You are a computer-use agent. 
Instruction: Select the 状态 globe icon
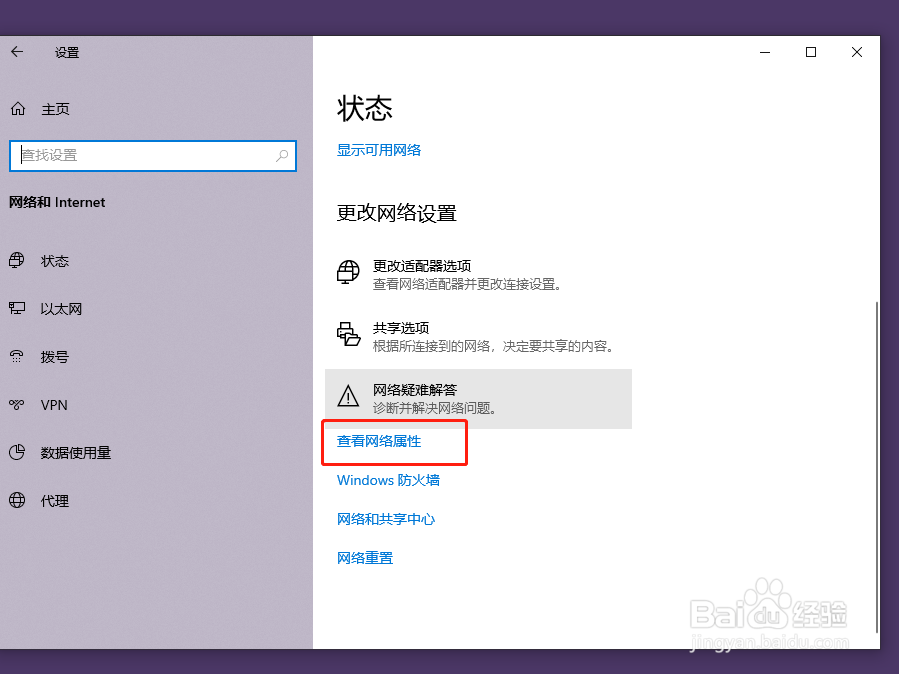[x=17, y=261]
